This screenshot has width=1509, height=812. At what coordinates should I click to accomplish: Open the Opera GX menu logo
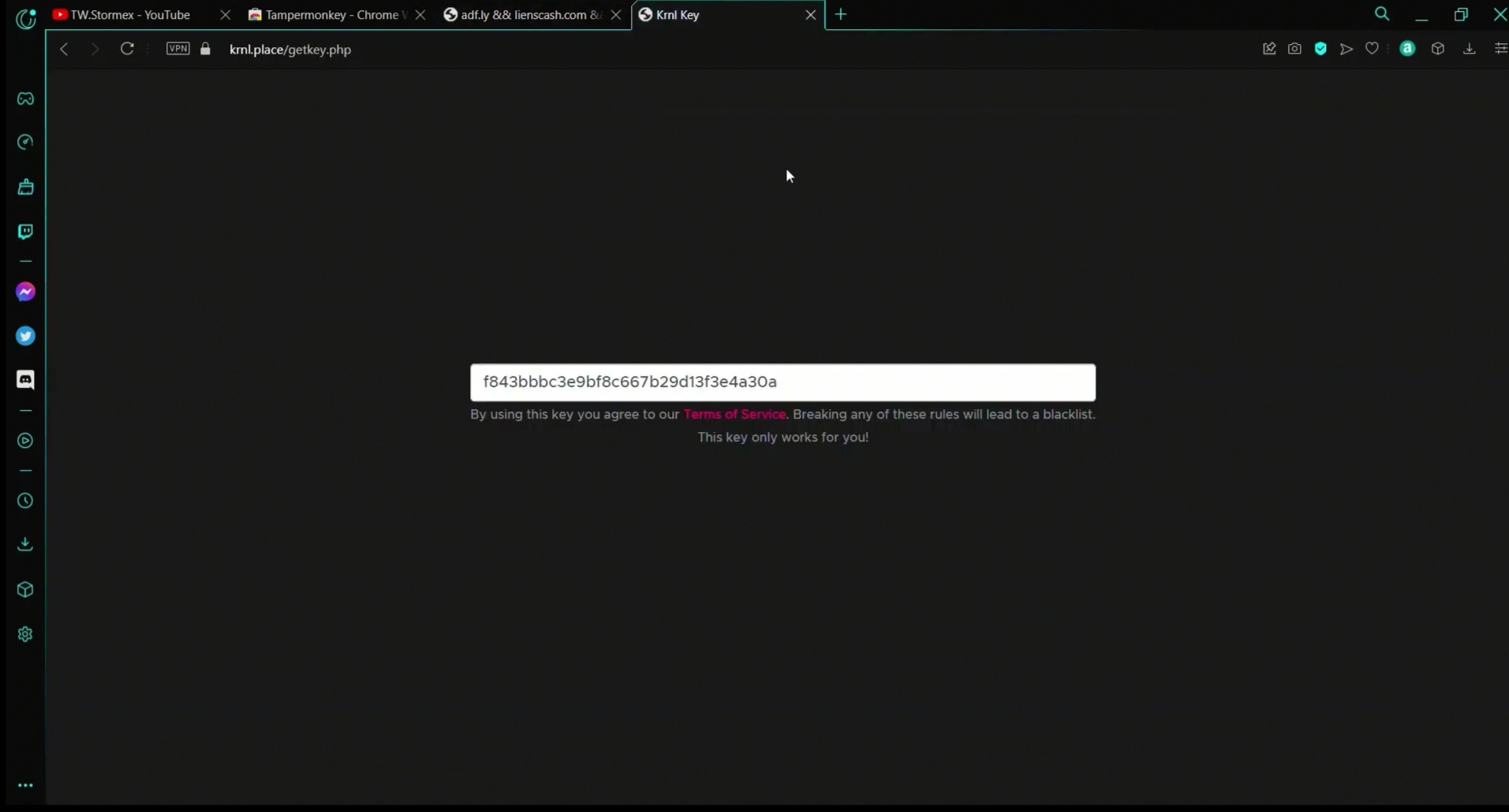[26, 17]
